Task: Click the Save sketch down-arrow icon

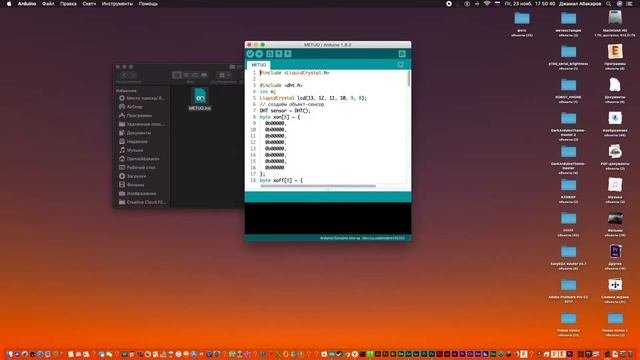Action: [x=288, y=54]
